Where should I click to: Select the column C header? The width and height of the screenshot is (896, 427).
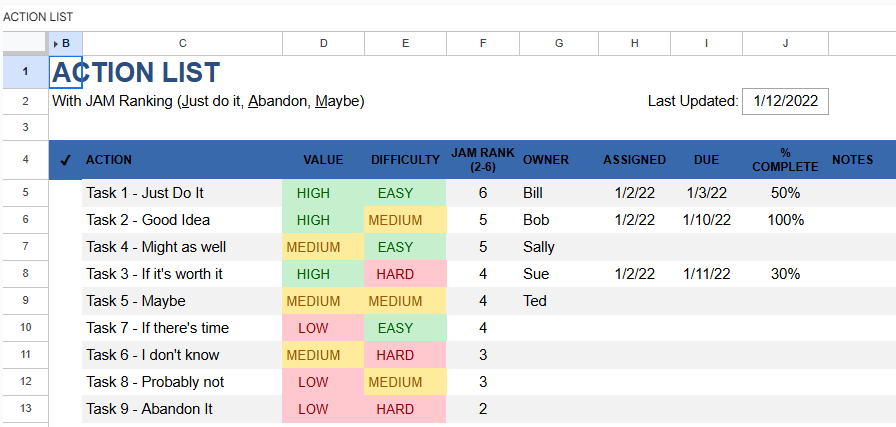(182, 43)
